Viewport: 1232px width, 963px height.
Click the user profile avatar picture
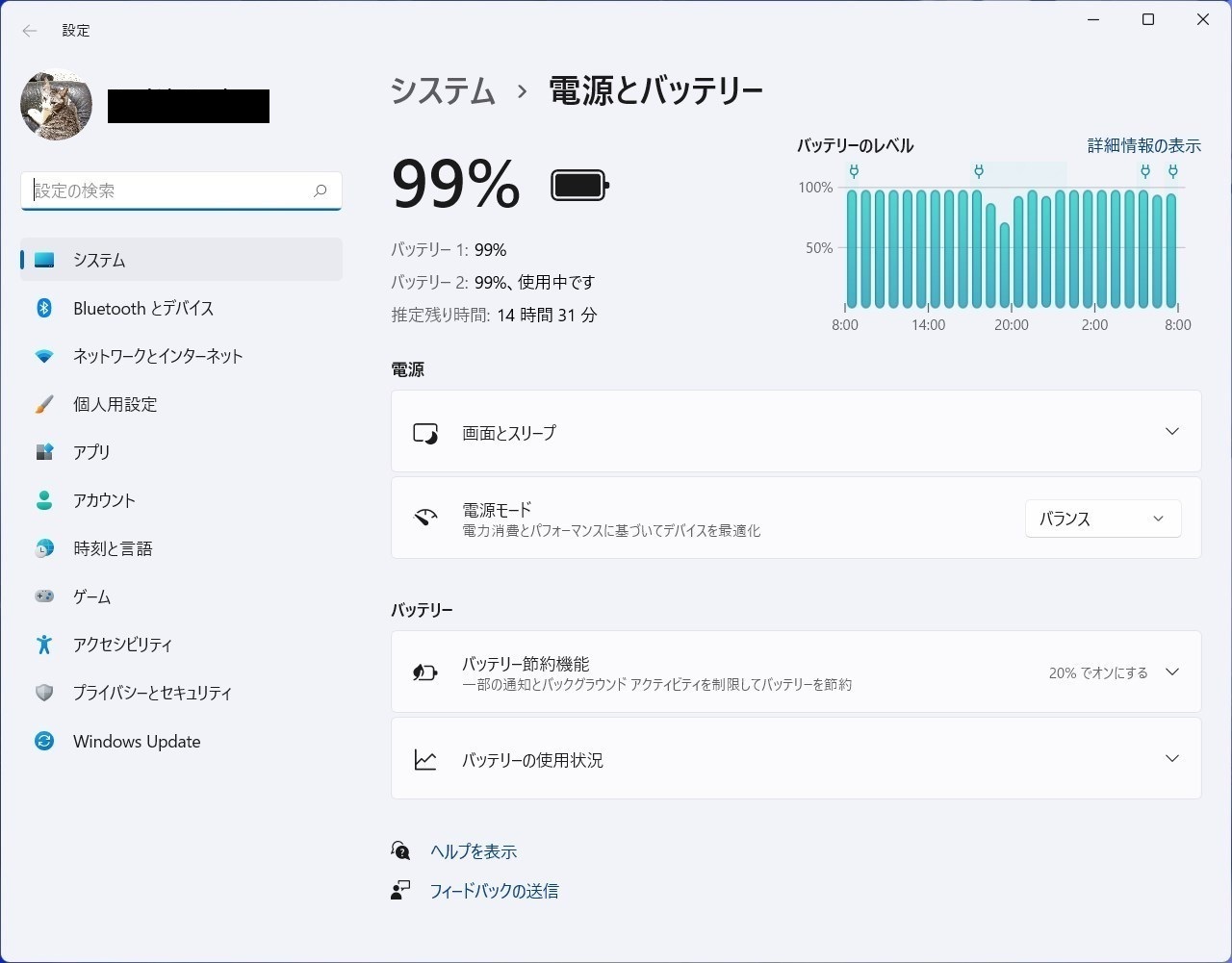57,104
